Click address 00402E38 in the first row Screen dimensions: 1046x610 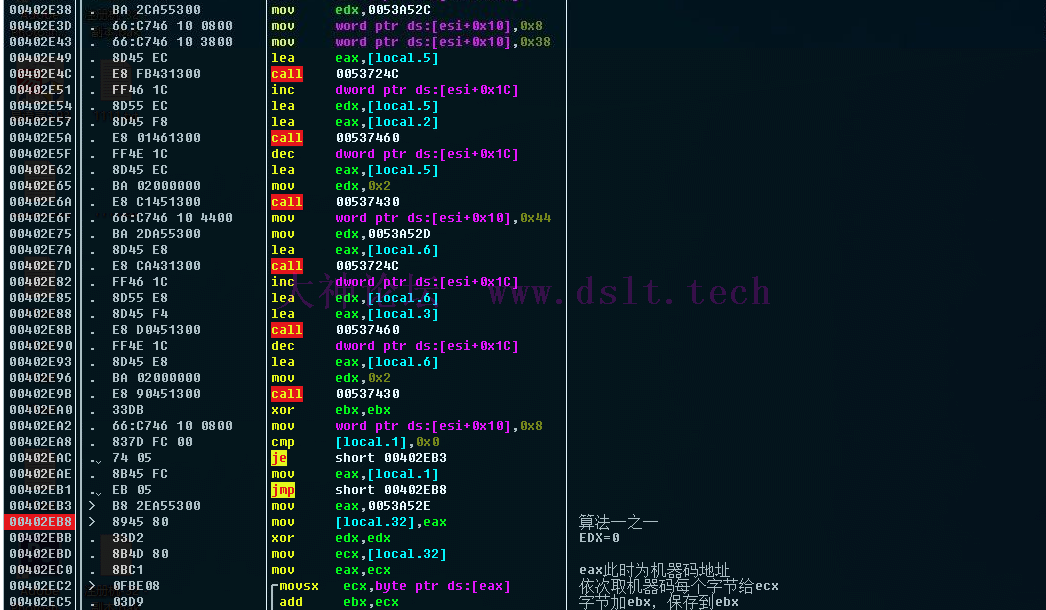(x=40, y=10)
